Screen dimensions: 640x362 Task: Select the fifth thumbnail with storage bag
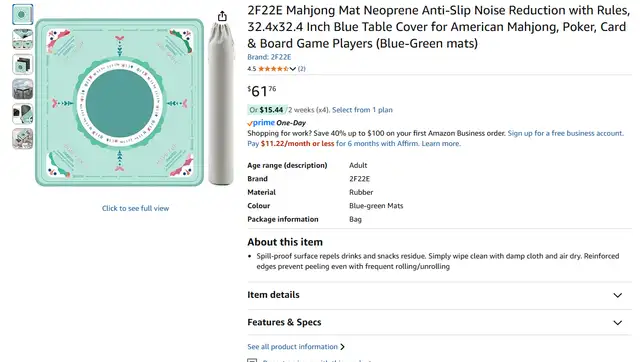(x=22, y=114)
